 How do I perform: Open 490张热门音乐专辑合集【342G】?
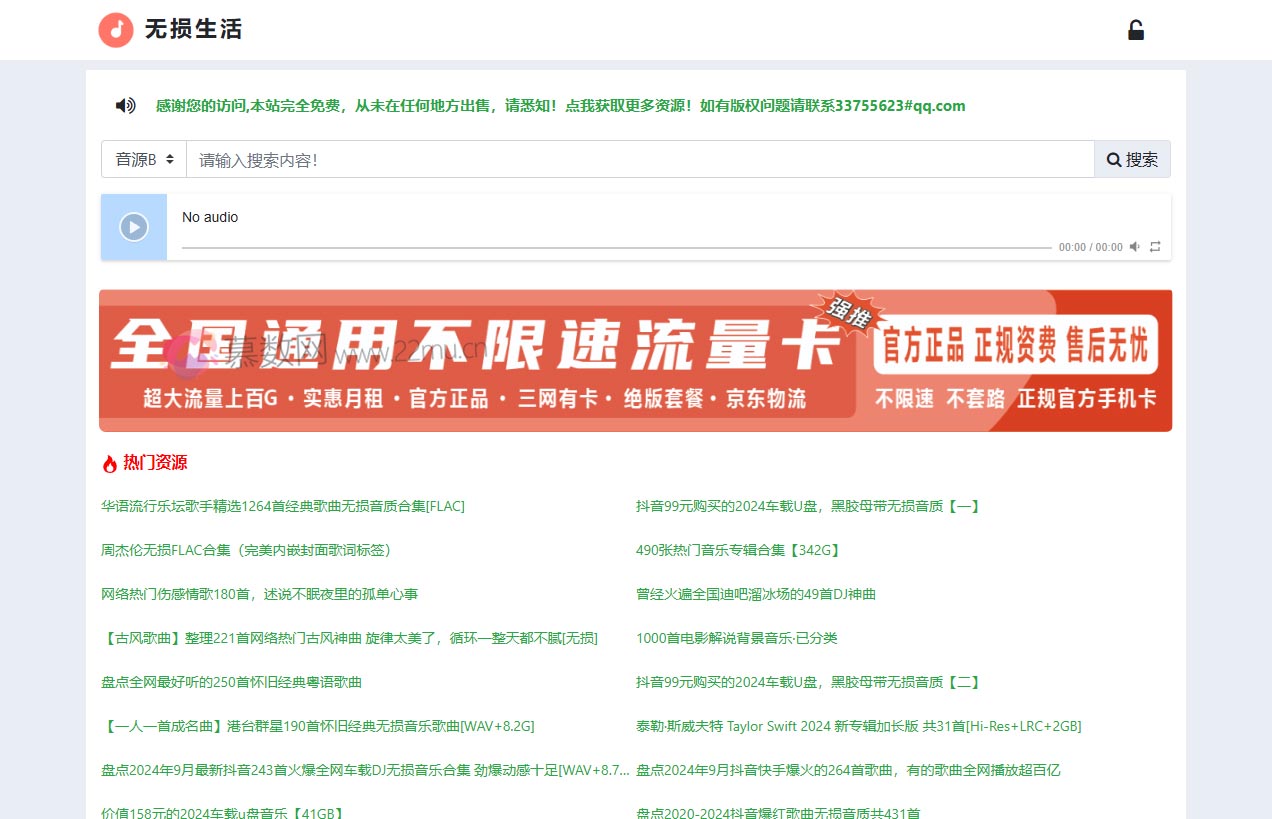click(737, 550)
